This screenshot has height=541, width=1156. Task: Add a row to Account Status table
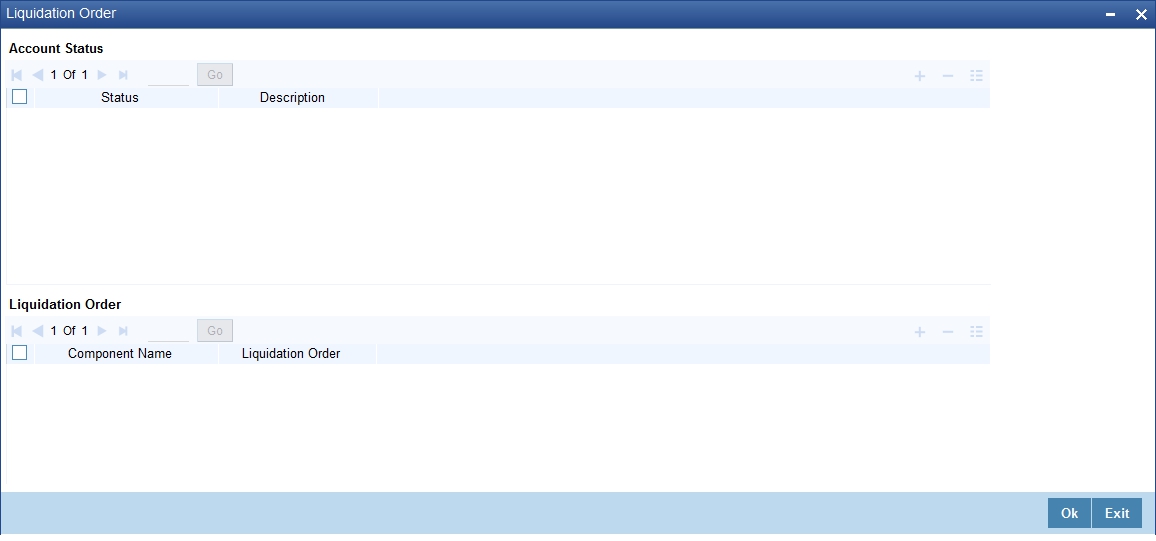919,75
